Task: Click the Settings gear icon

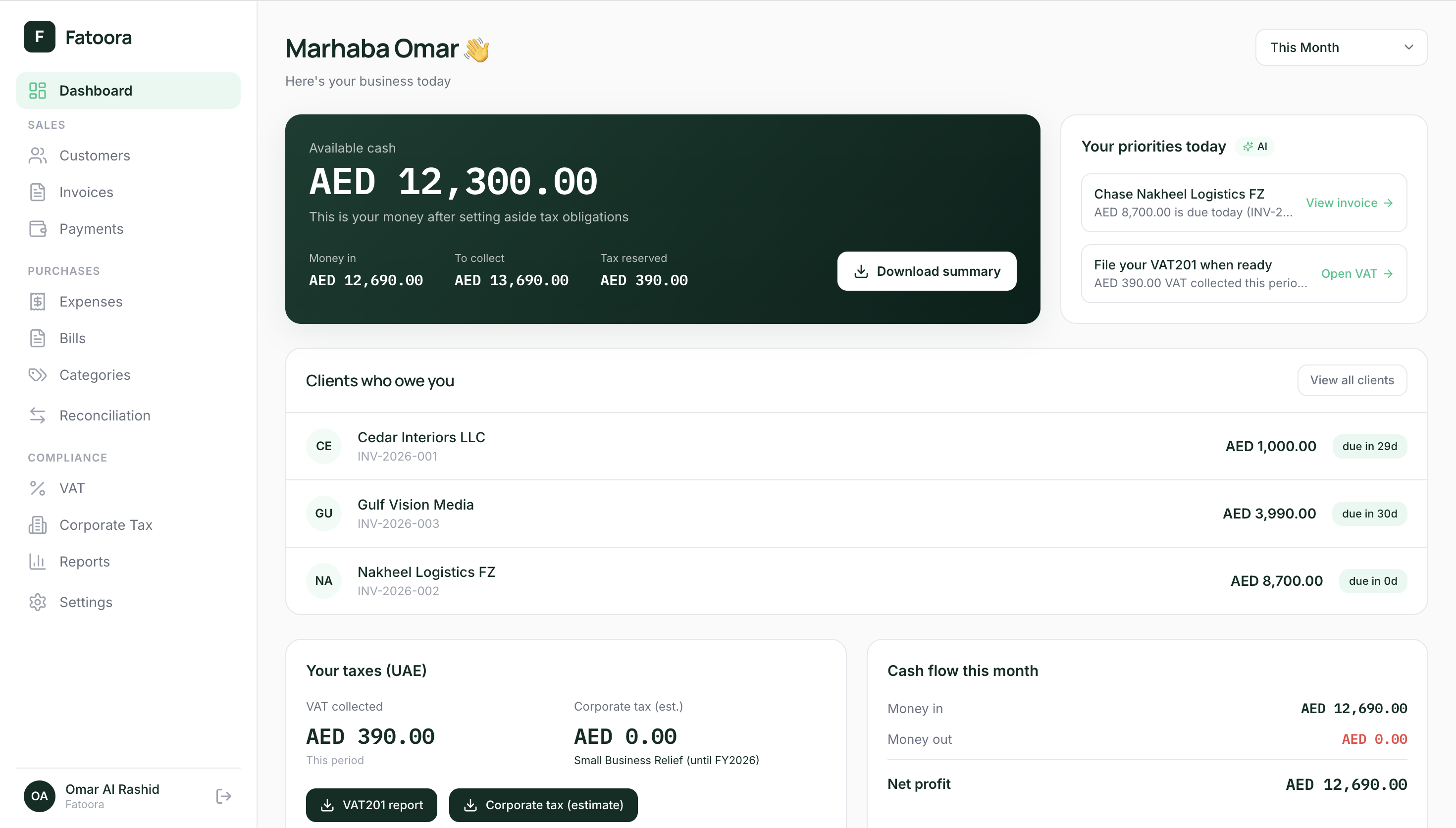Action: tap(38, 602)
